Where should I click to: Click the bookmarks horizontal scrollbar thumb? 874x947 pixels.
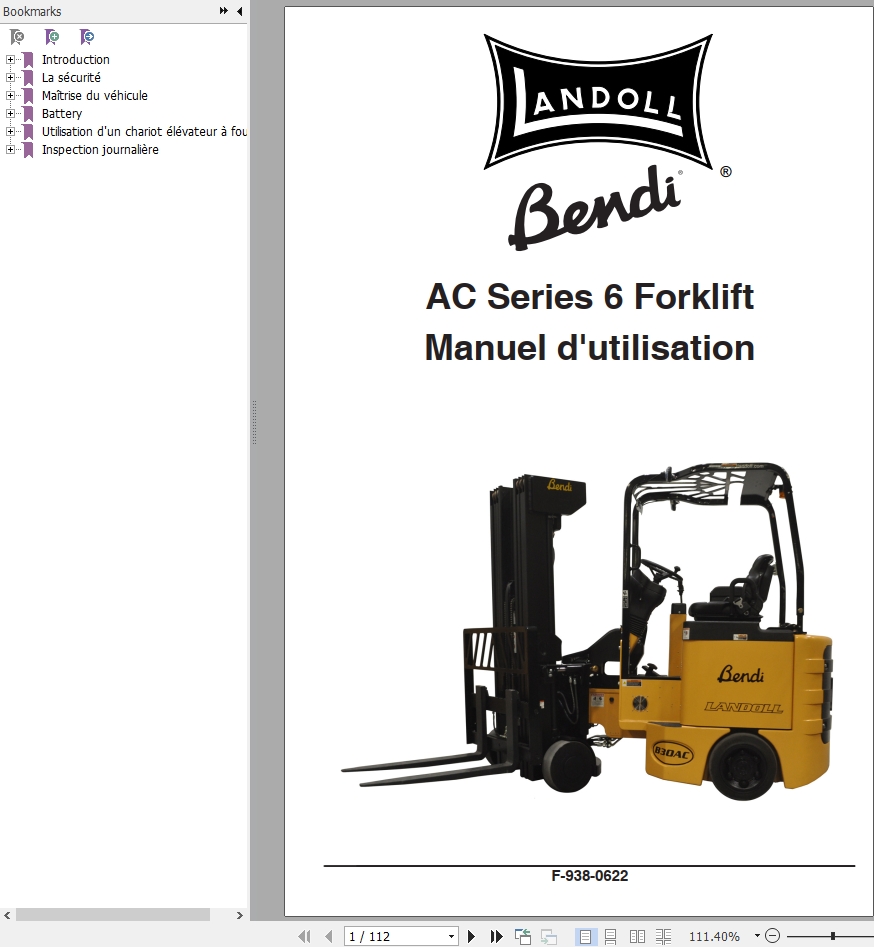pyautogui.click(x=113, y=916)
